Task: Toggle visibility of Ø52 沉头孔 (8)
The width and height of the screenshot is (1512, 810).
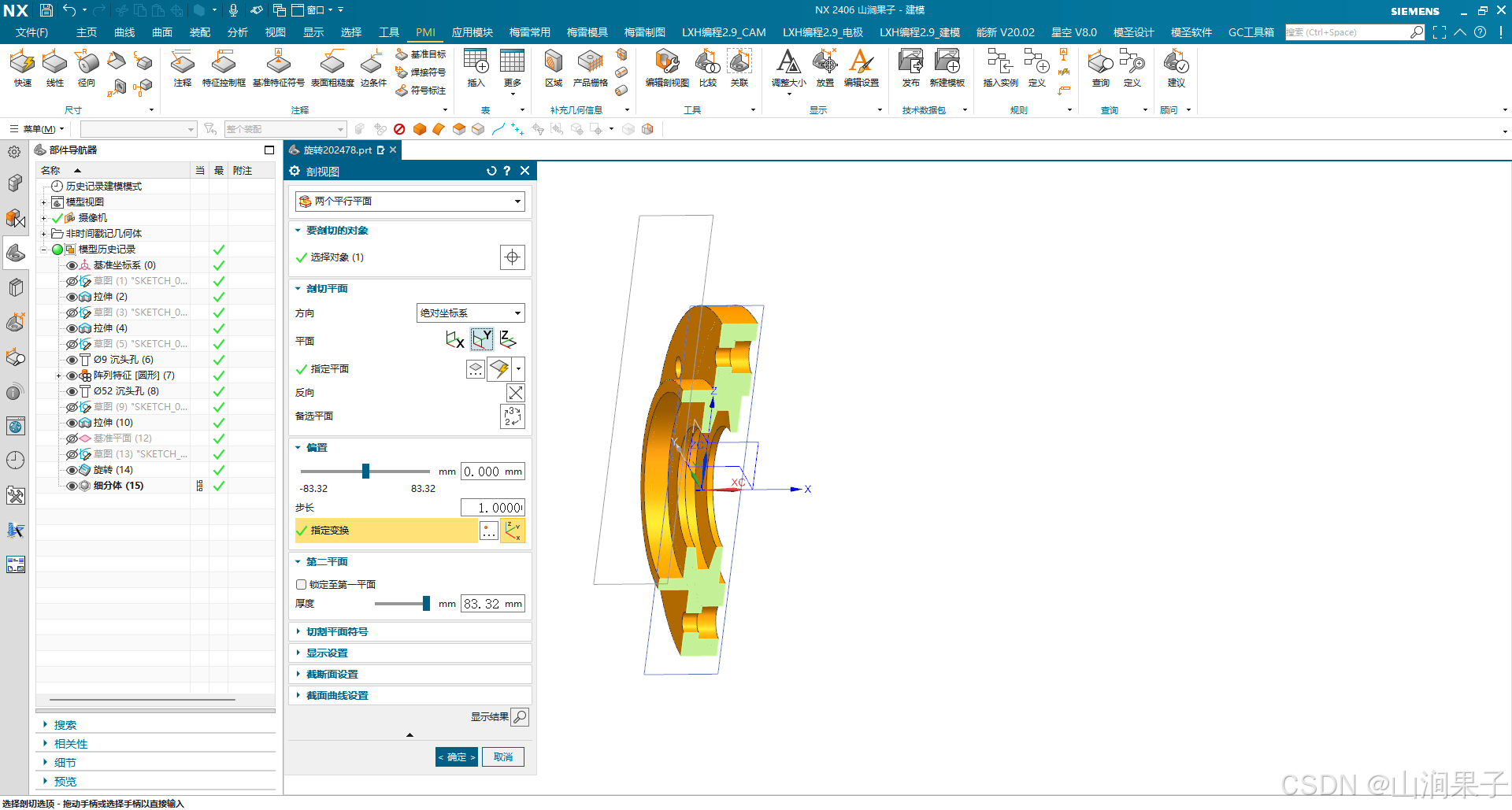Action: coord(72,391)
